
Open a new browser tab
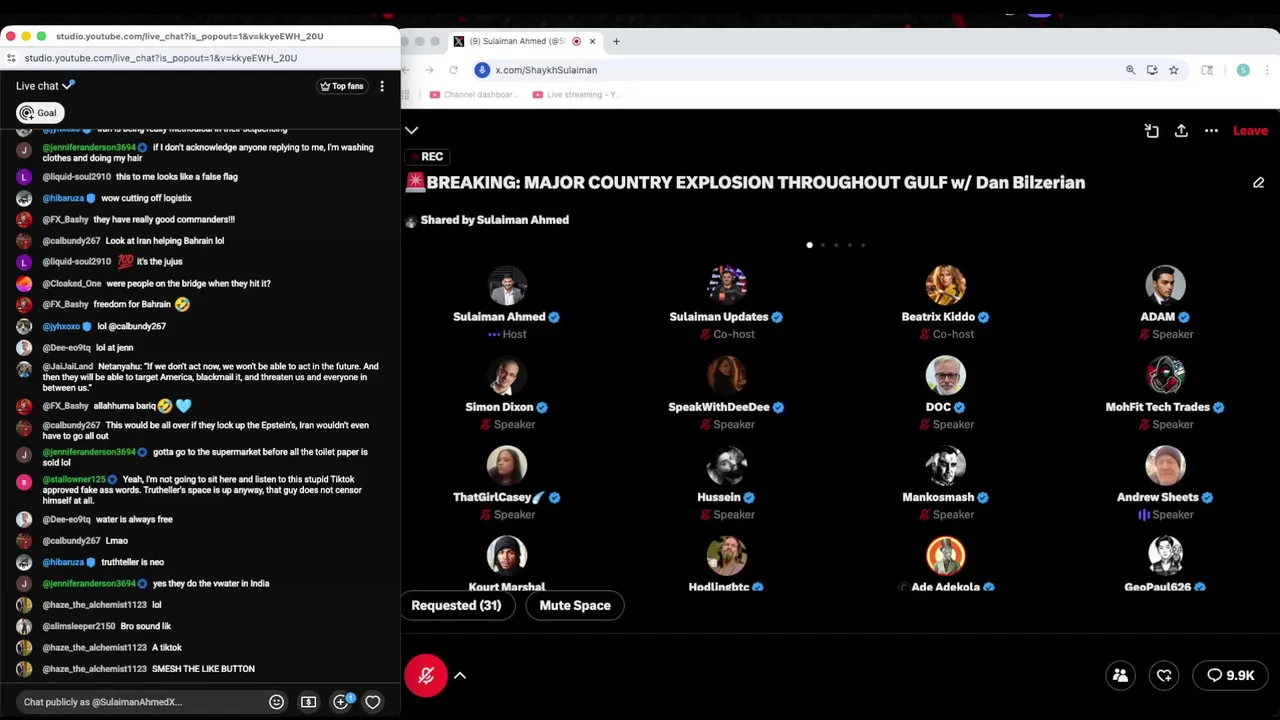[x=616, y=41]
